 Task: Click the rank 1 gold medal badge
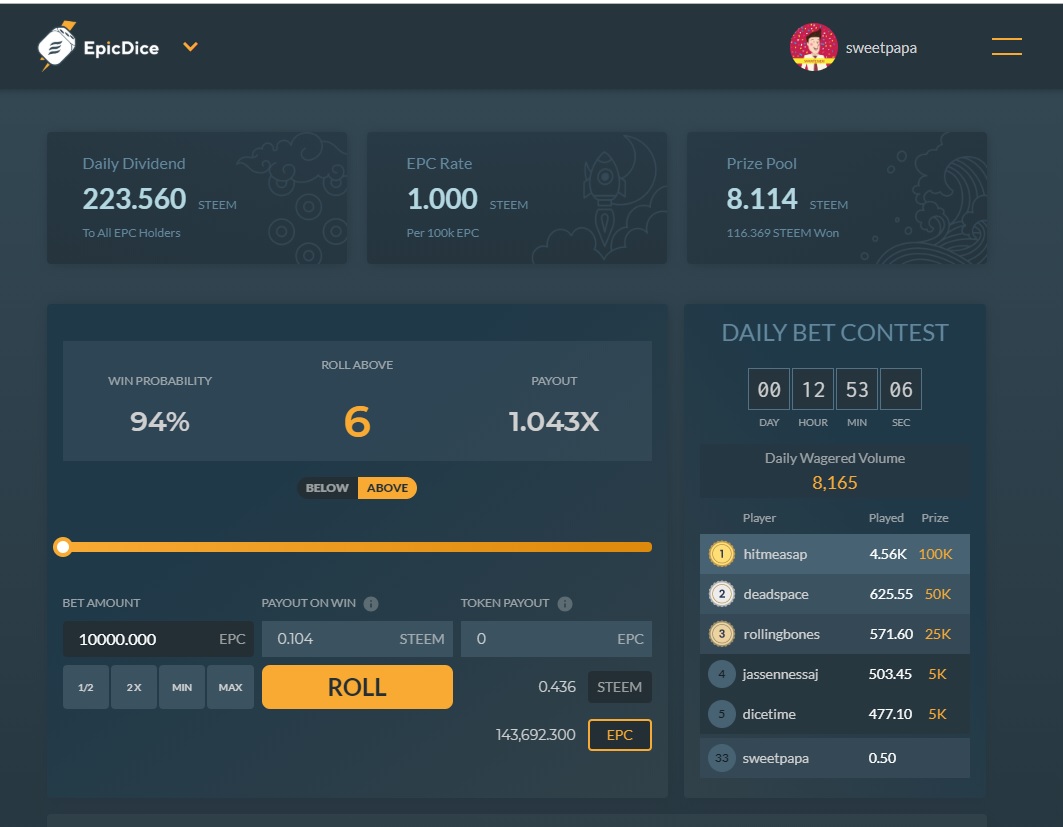pos(721,554)
